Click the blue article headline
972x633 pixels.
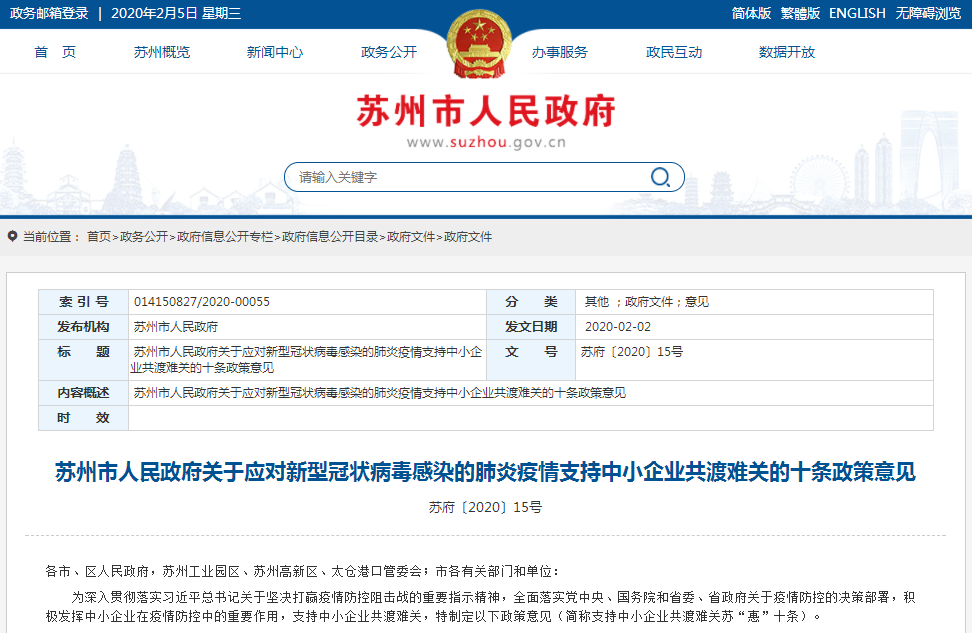(x=485, y=472)
